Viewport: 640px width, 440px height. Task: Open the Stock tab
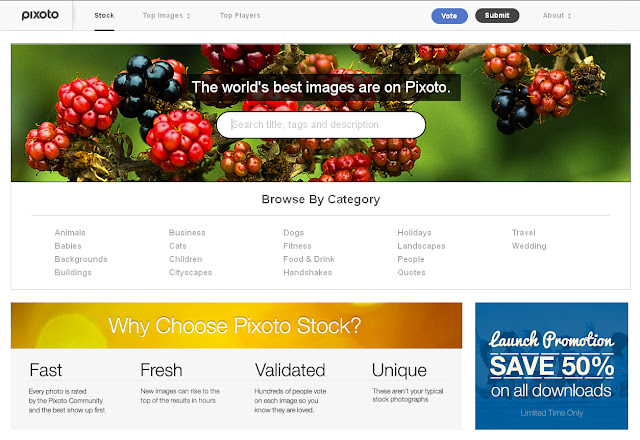[x=104, y=16]
